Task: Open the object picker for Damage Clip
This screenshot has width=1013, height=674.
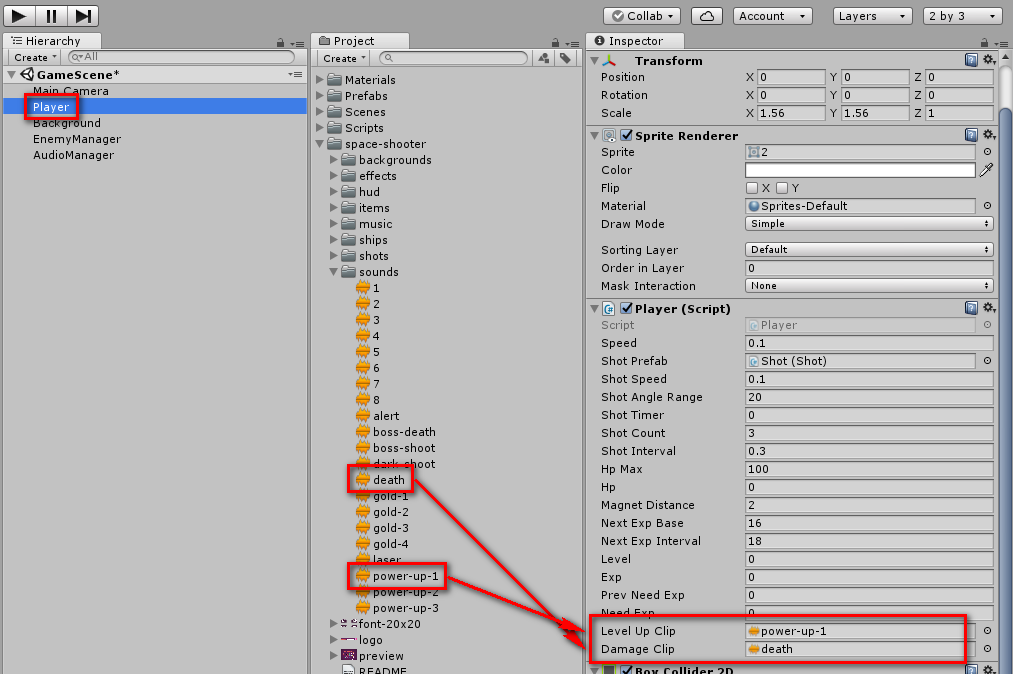Action: pos(988,649)
